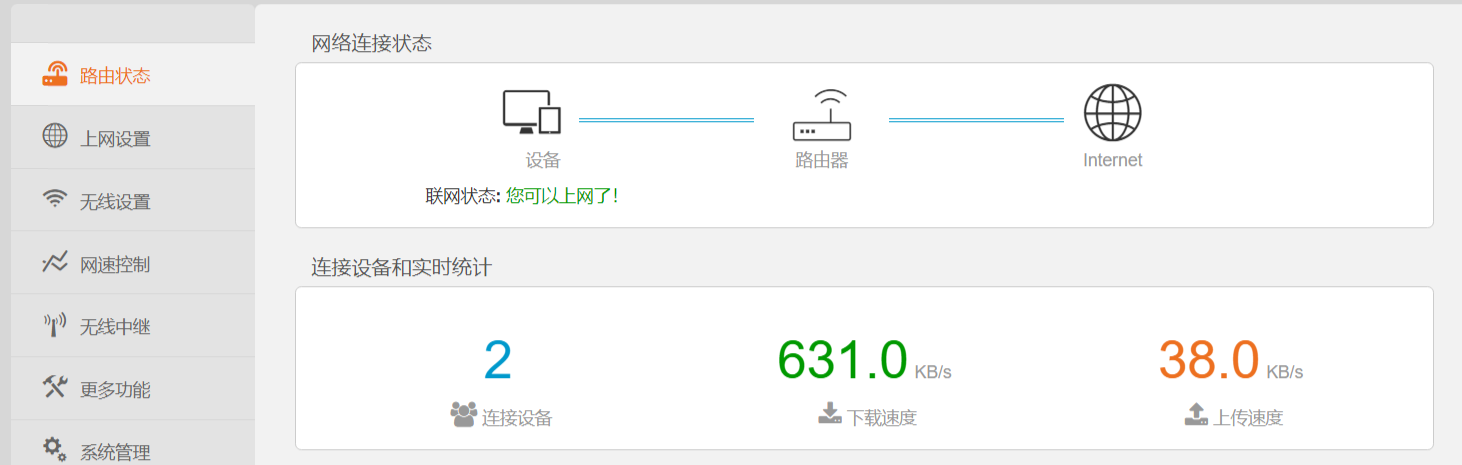Click the line between 路由器 and Internet
Image resolution: width=1462 pixels, height=465 pixels.
[x=976, y=120]
